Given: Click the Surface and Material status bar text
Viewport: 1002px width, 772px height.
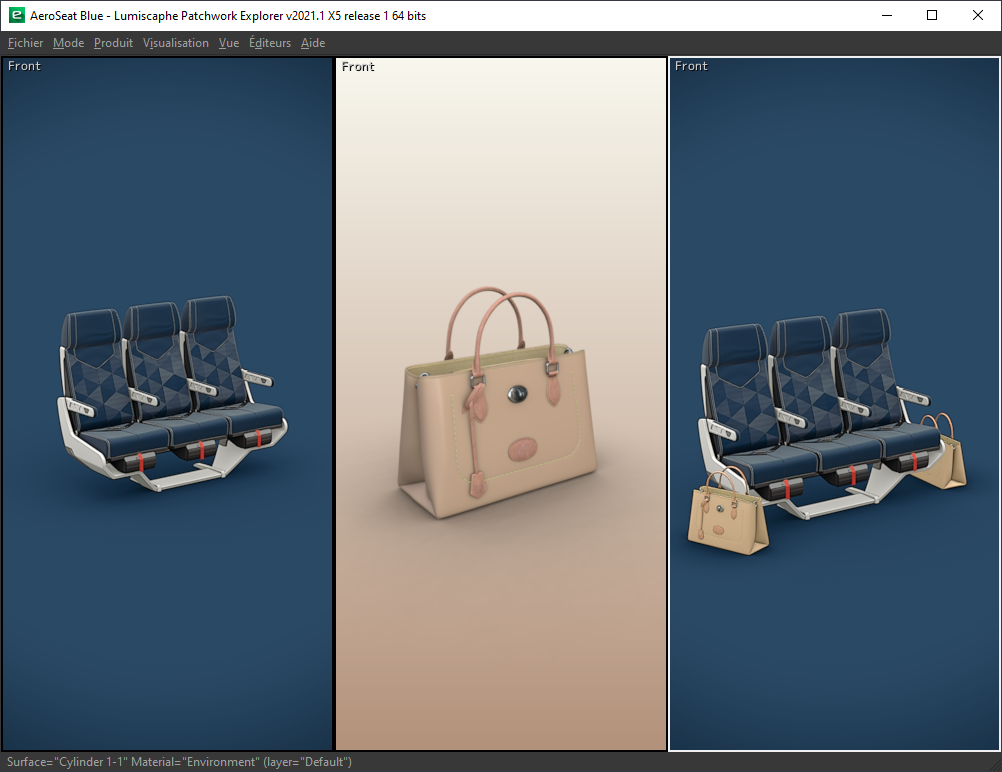Looking at the screenshot, I should tap(178, 762).
